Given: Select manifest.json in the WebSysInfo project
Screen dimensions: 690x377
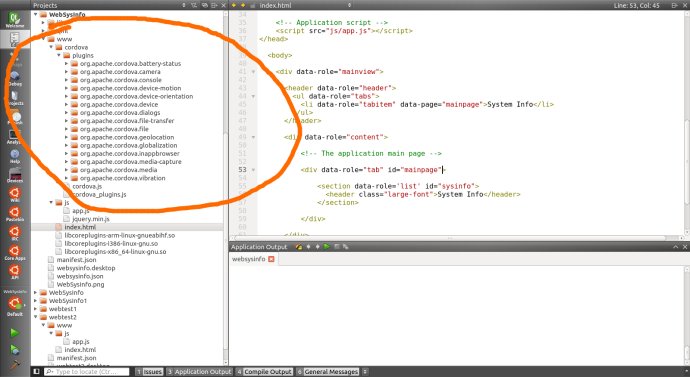Looking at the screenshot, I should [76, 260].
